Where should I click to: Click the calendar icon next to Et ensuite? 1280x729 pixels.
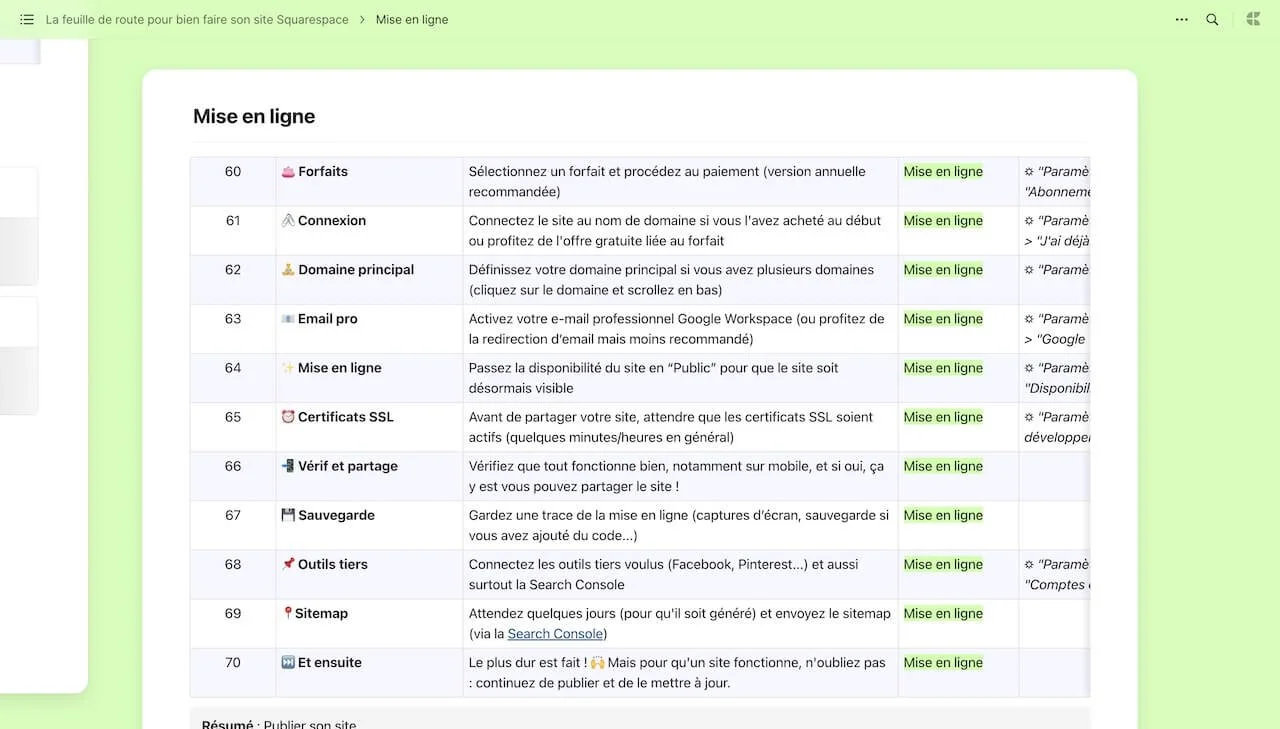click(x=288, y=661)
